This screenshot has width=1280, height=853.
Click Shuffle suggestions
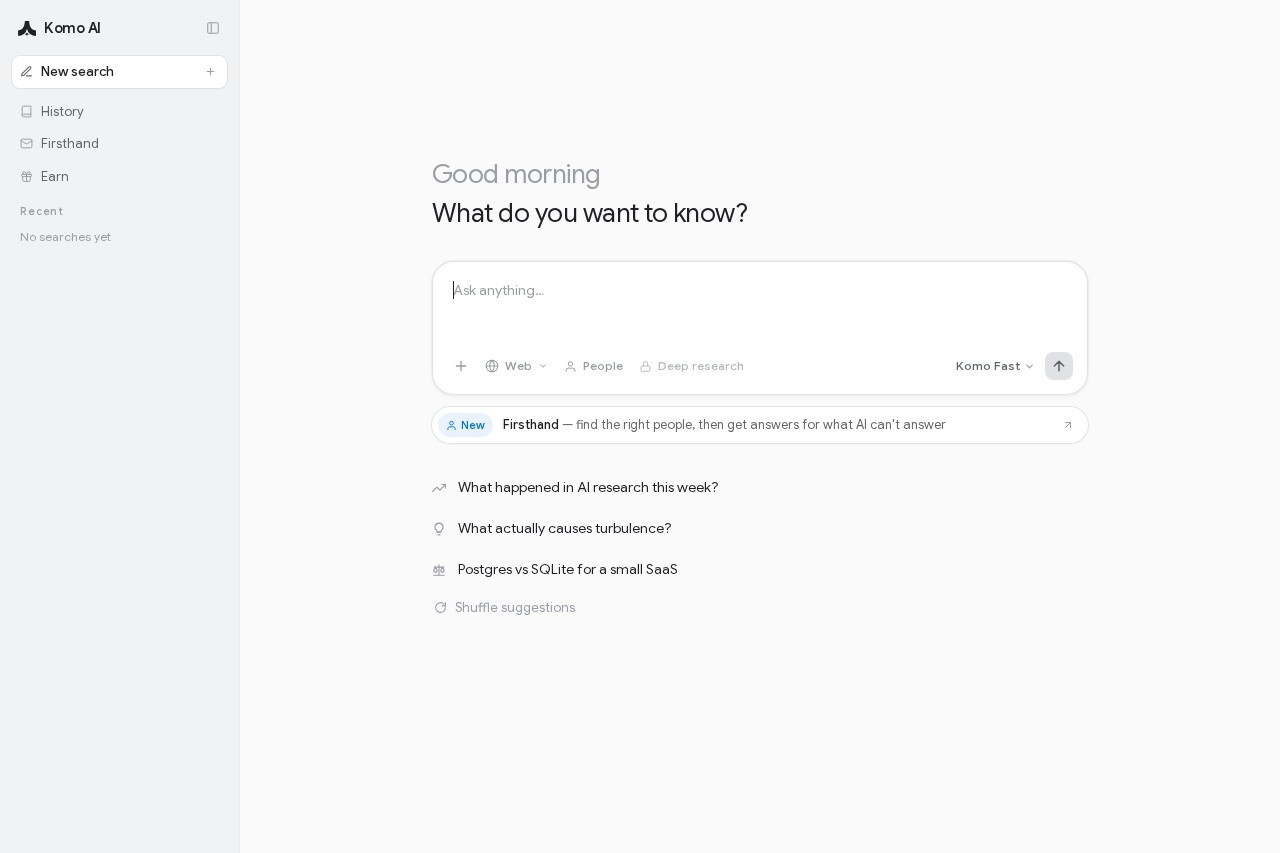505,608
